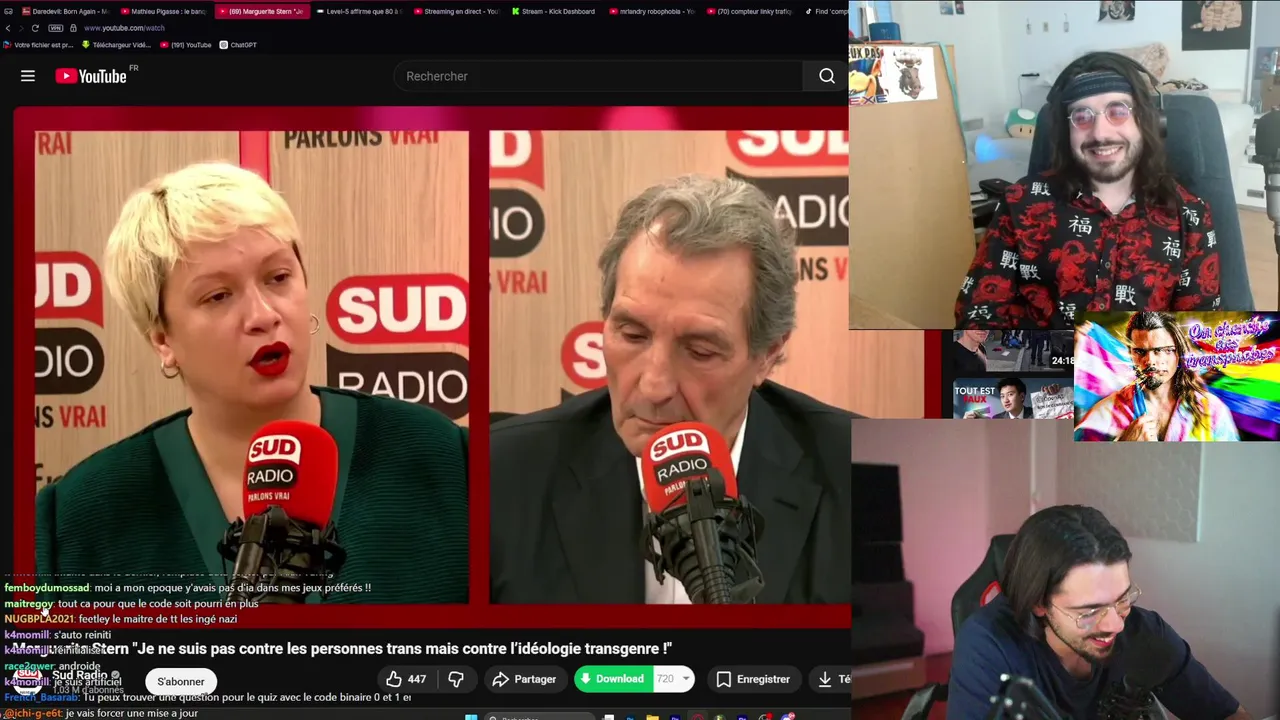Save video with Enregistrer button
Image resolution: width=1280 pixels, height=720 pixels.
click(754, 679)
